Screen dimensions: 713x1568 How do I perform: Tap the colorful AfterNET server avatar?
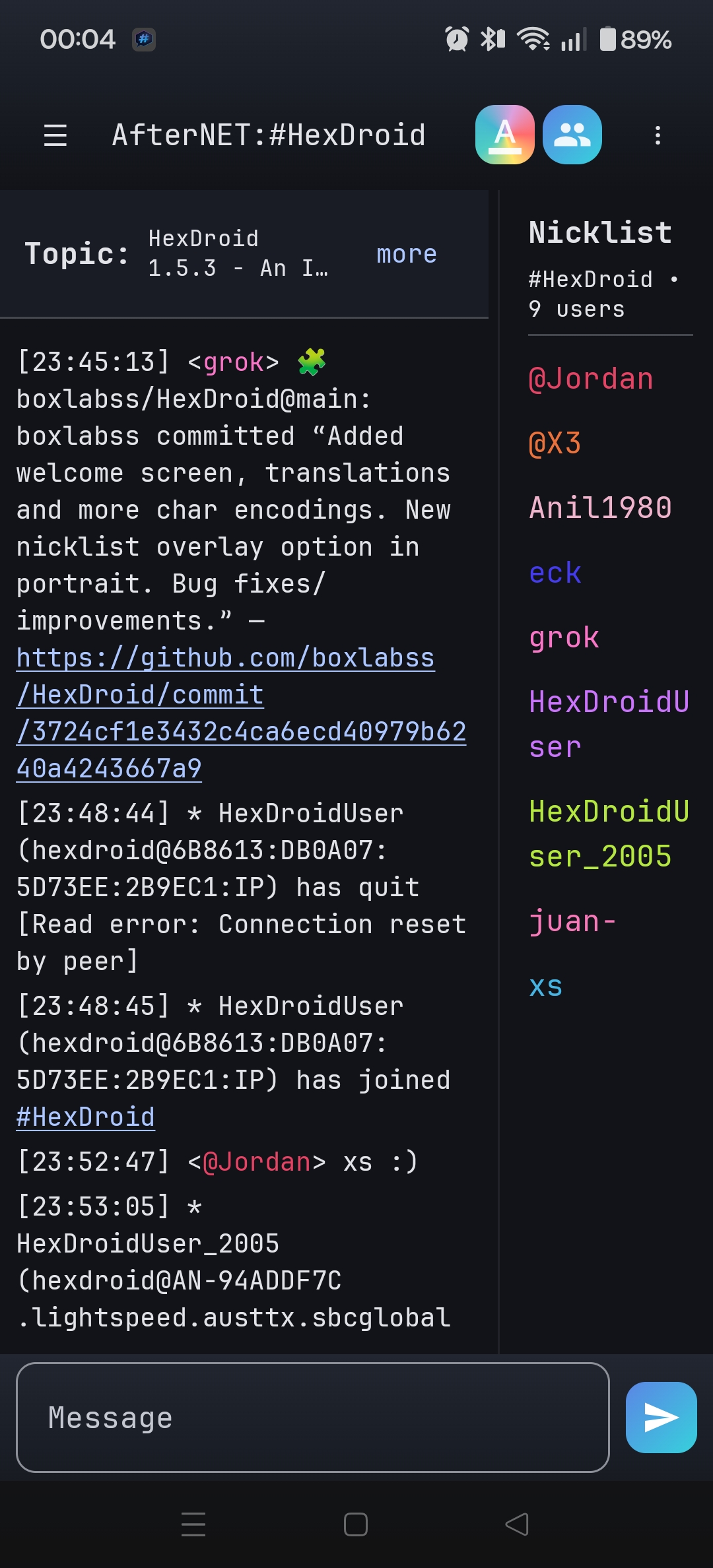(x=505, y=134)
